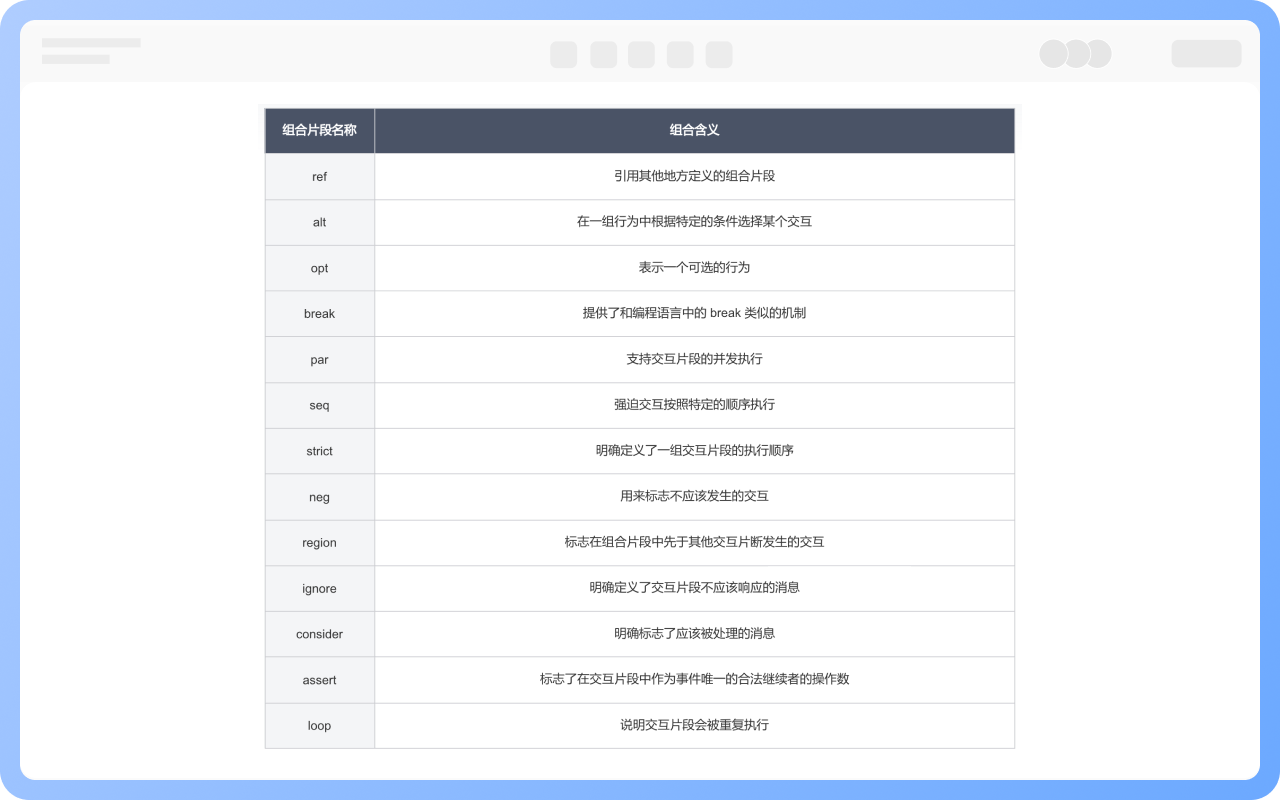The height and width of the screenshot is (800, 1280).
Task: Click the 组合片段名称 column header
Action: click(319, 130)
